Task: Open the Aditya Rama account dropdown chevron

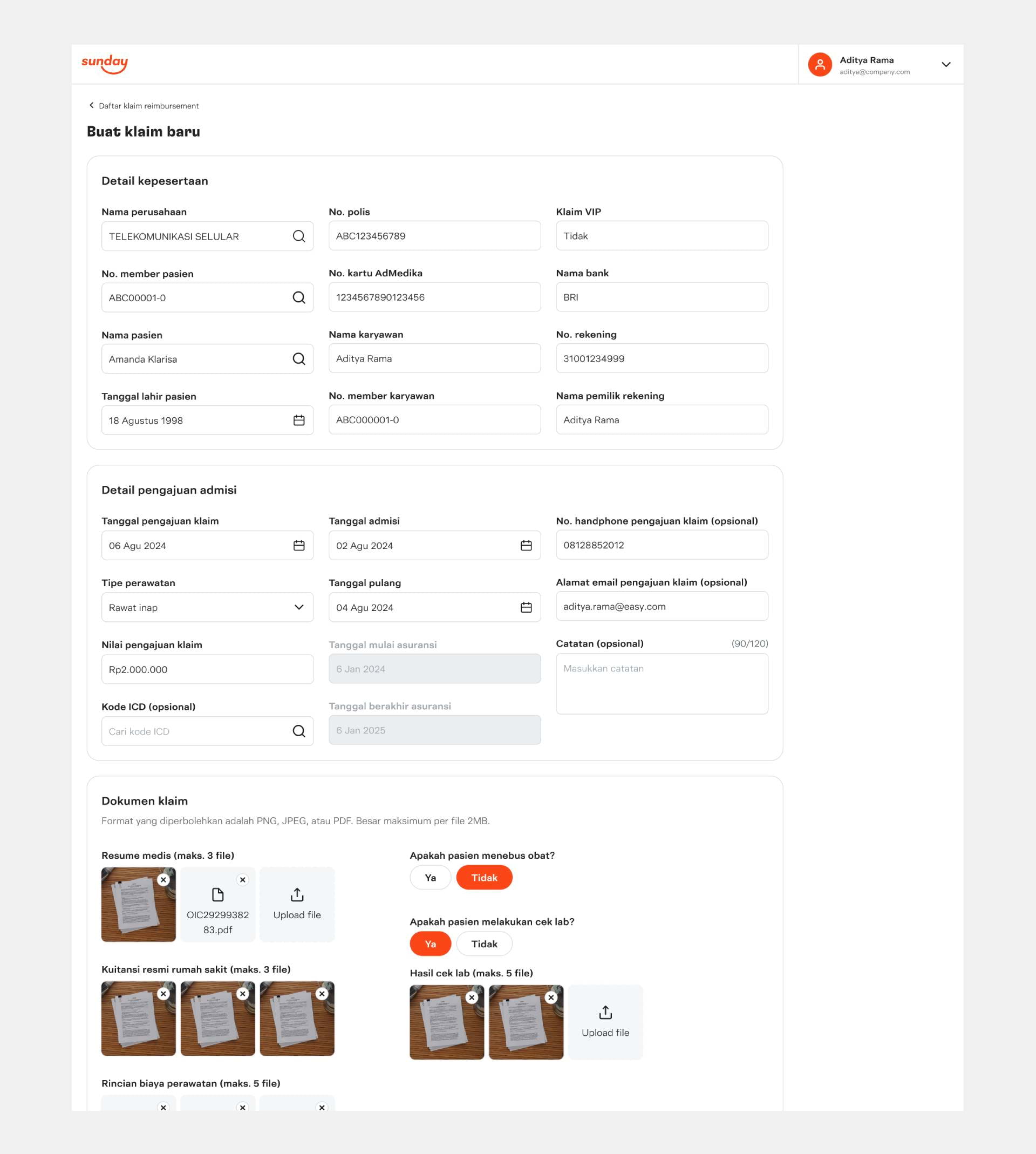Action: click(945, 64)
